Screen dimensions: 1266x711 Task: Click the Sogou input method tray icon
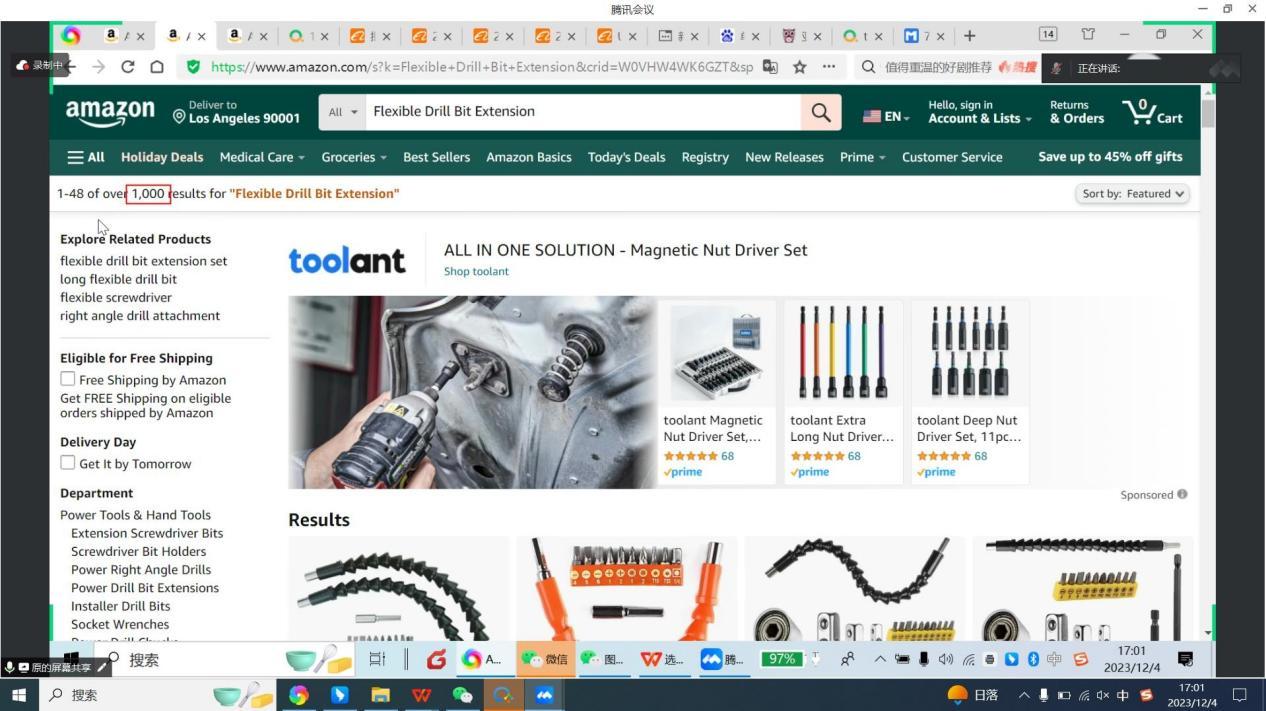1146,695
